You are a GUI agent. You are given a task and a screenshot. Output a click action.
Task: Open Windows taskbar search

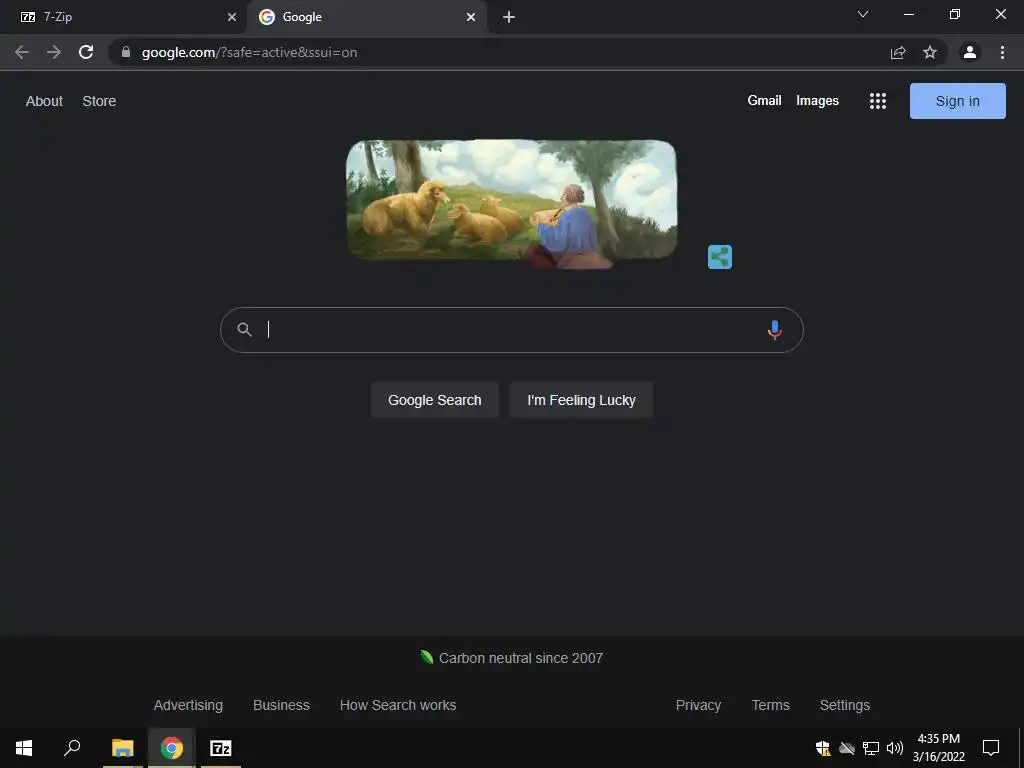72,748
